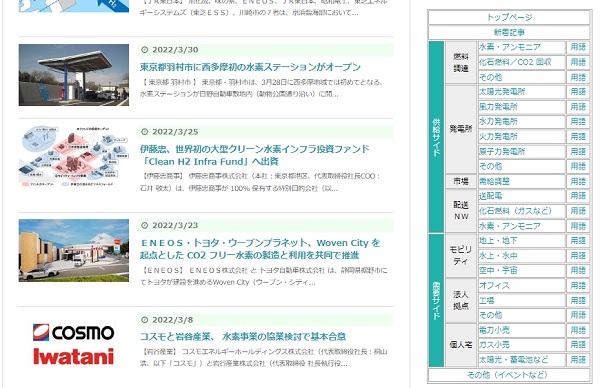Open 空中・宇宙 mobility category

(498, 271)
